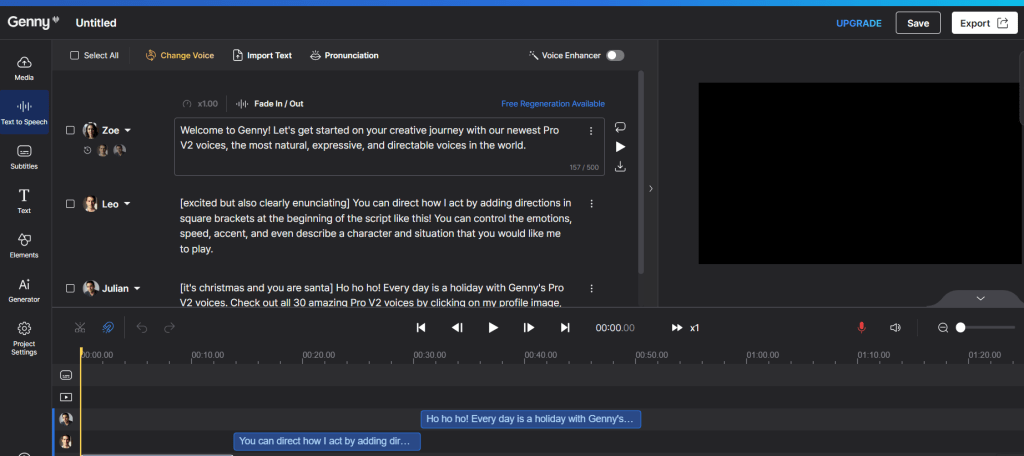
Task: Click the scissors split tool in timeline
Action: pyautogui.click(x=80, y=327)
